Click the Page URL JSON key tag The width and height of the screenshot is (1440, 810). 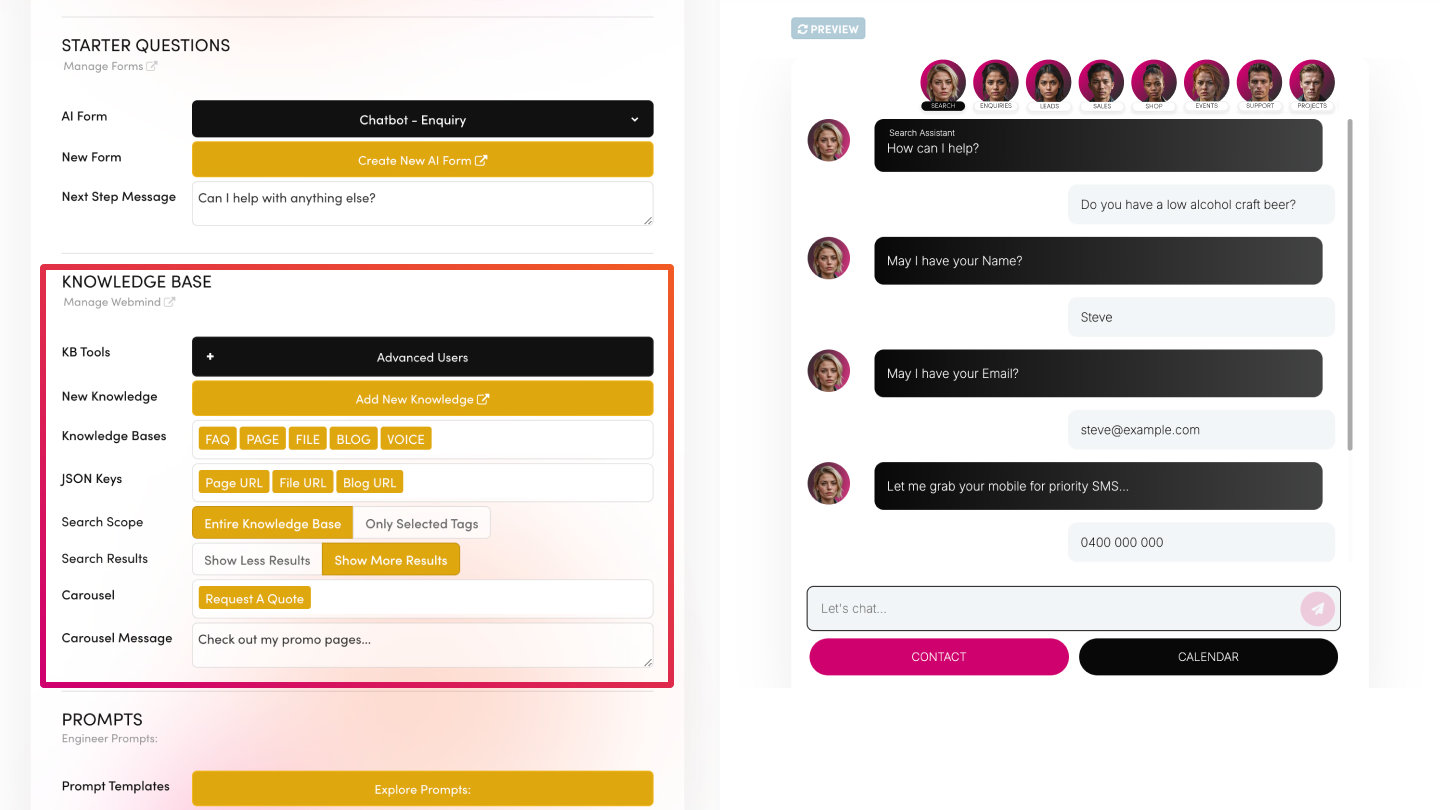[234, 482]
